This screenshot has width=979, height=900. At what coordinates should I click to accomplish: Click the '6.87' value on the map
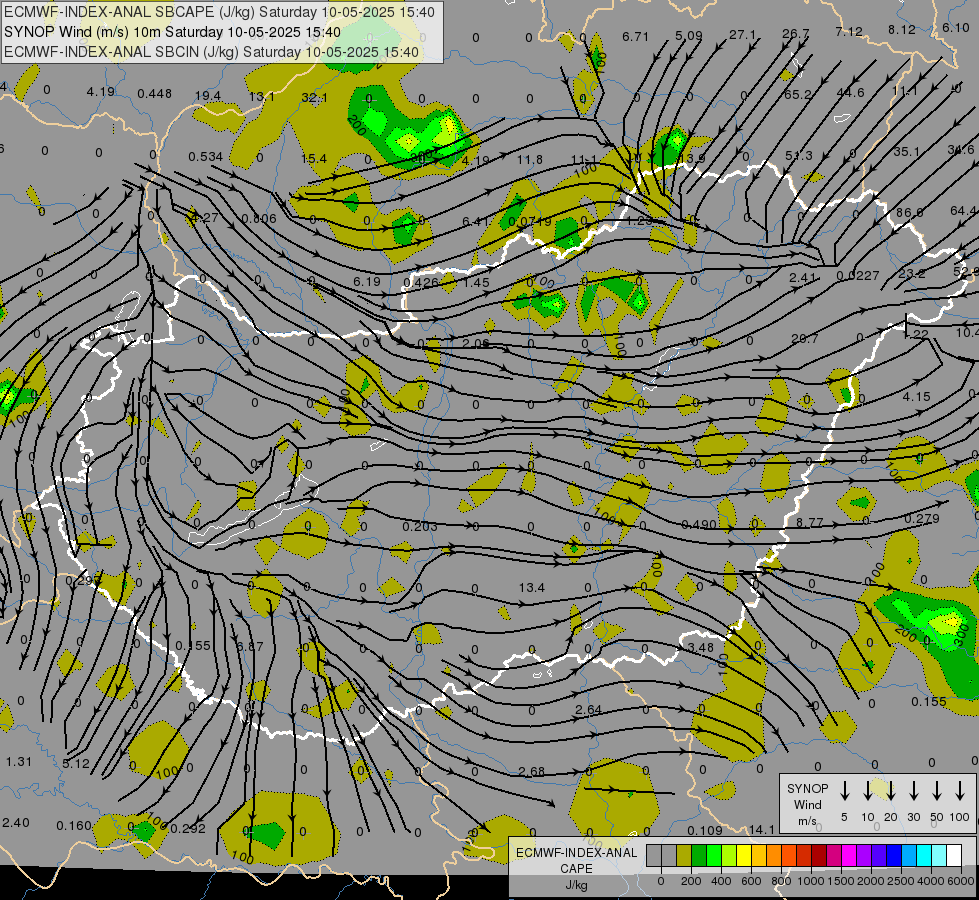pyautogui.click(x=250, y=646)
